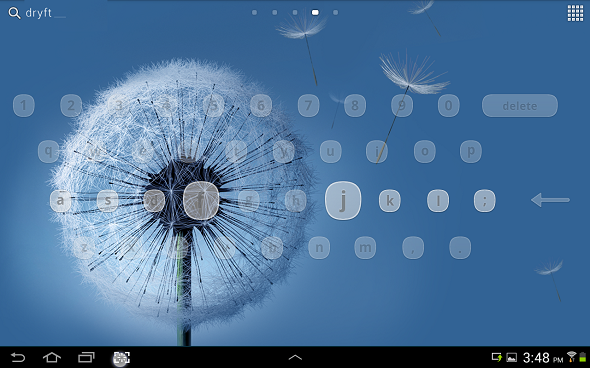Select the enlarged f home key
The image size is (590, 368).
pyautogui.click(x=201, y=201)
